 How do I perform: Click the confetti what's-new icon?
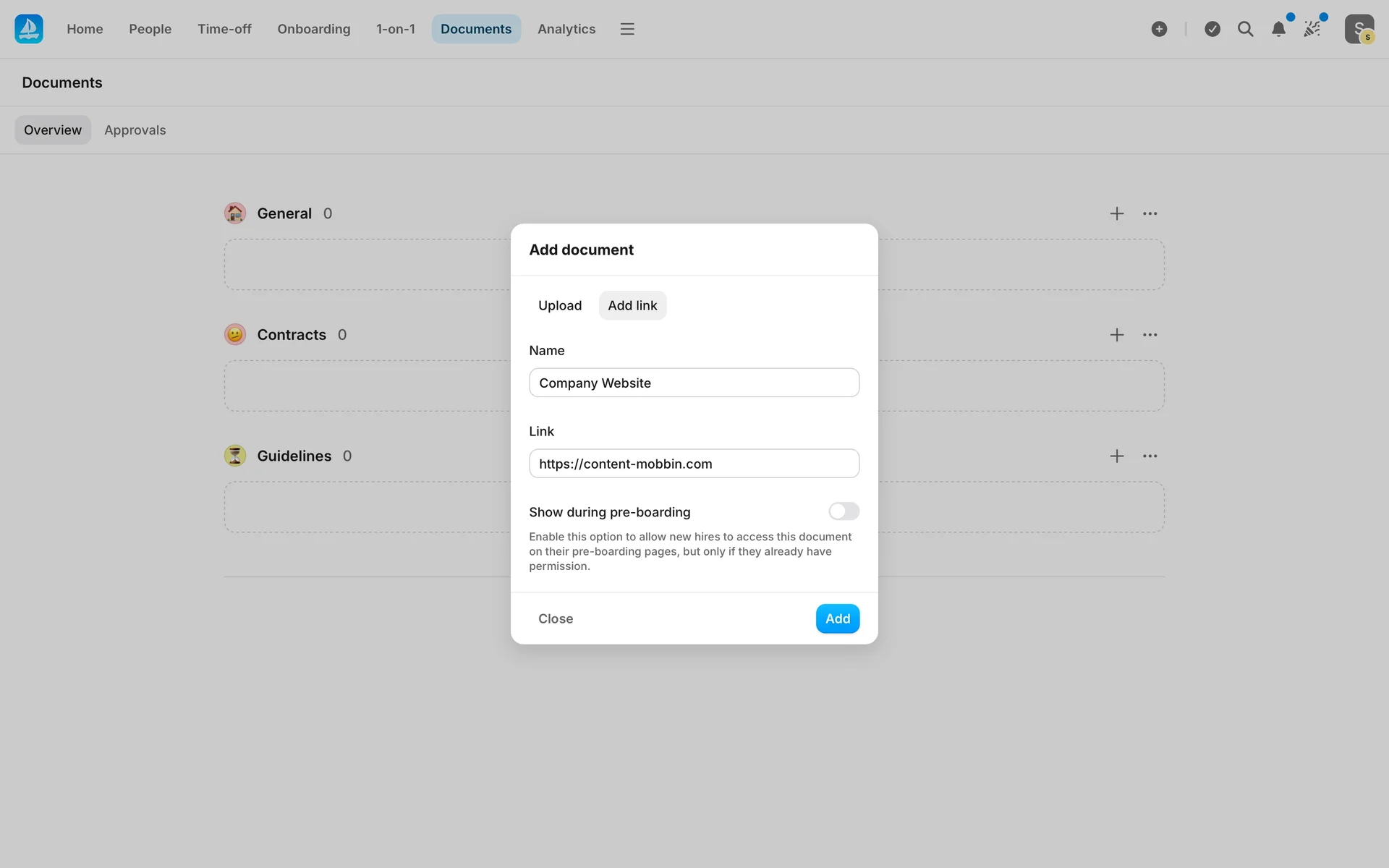(x=1312, y=29)
